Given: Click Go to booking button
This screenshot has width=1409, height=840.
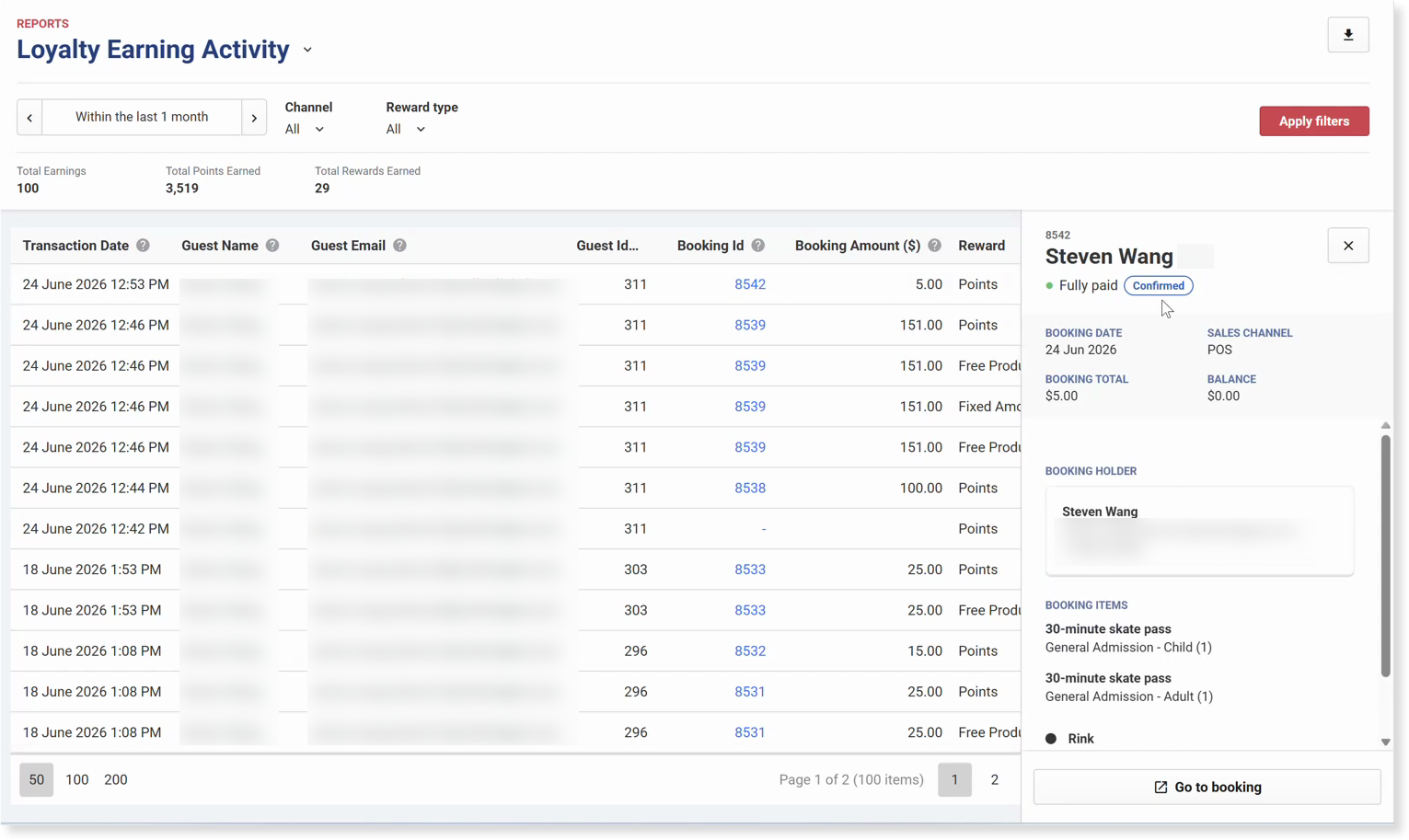Looking at the screenshot, I should point(1207,788).
